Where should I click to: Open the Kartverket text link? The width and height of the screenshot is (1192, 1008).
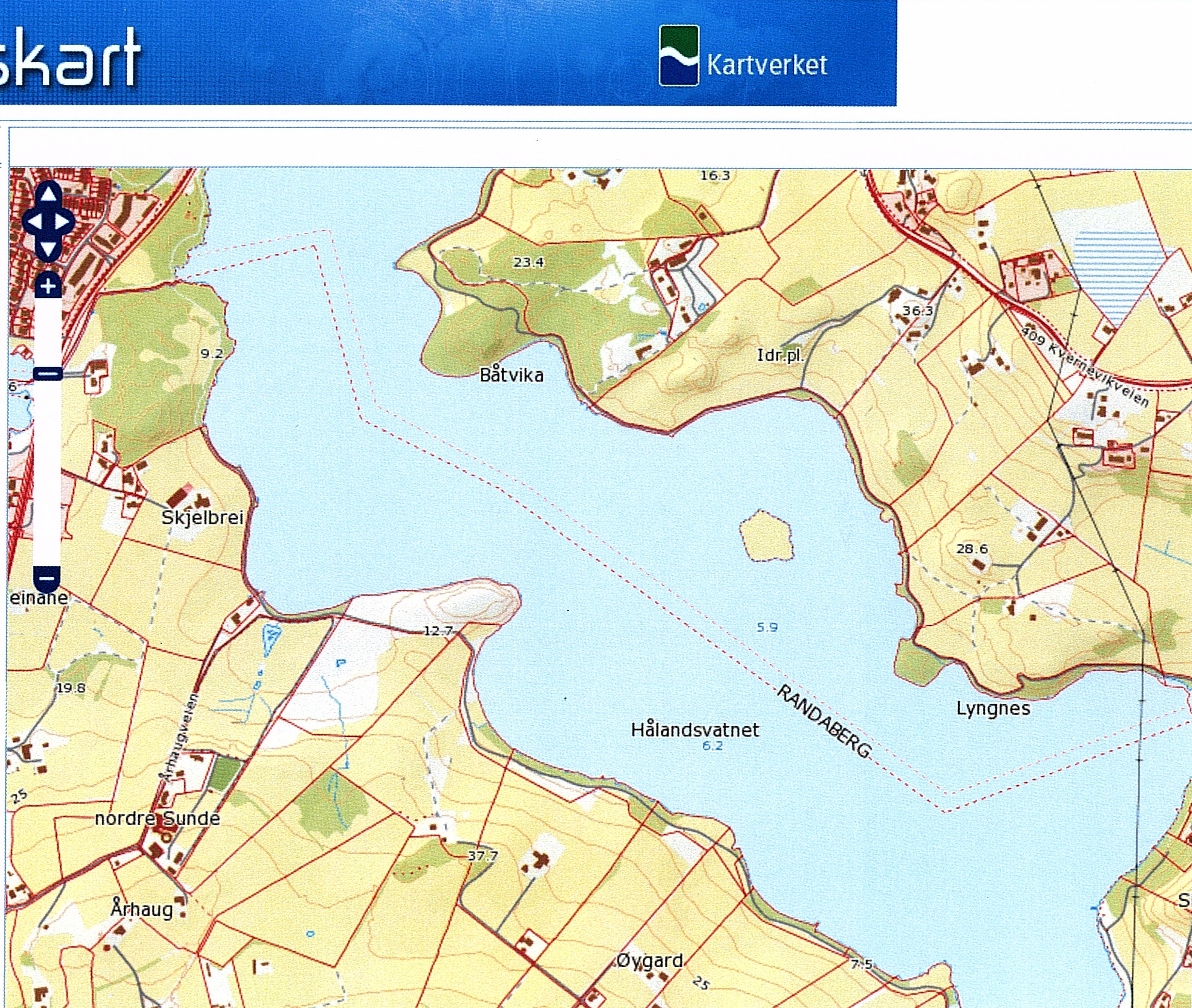pos(767,65)
